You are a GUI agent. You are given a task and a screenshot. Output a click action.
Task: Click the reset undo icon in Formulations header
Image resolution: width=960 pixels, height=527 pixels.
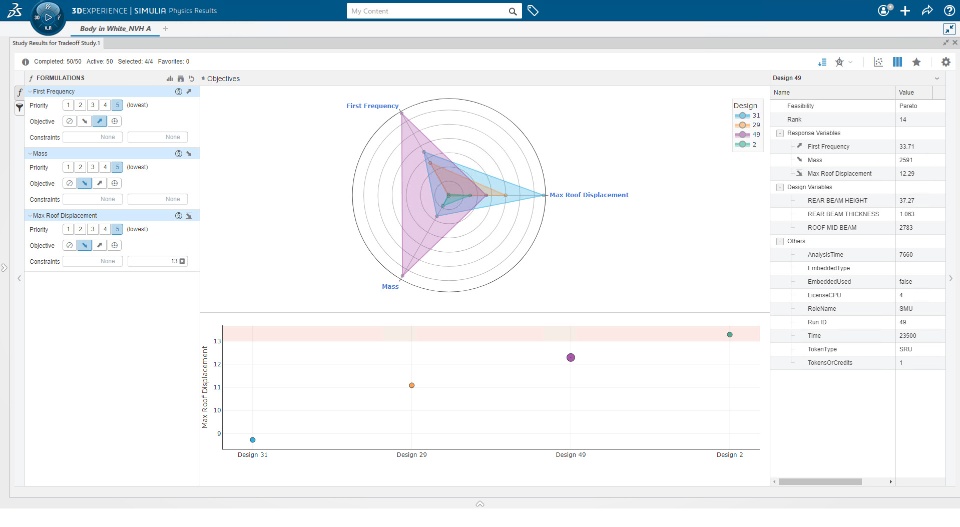192,78
